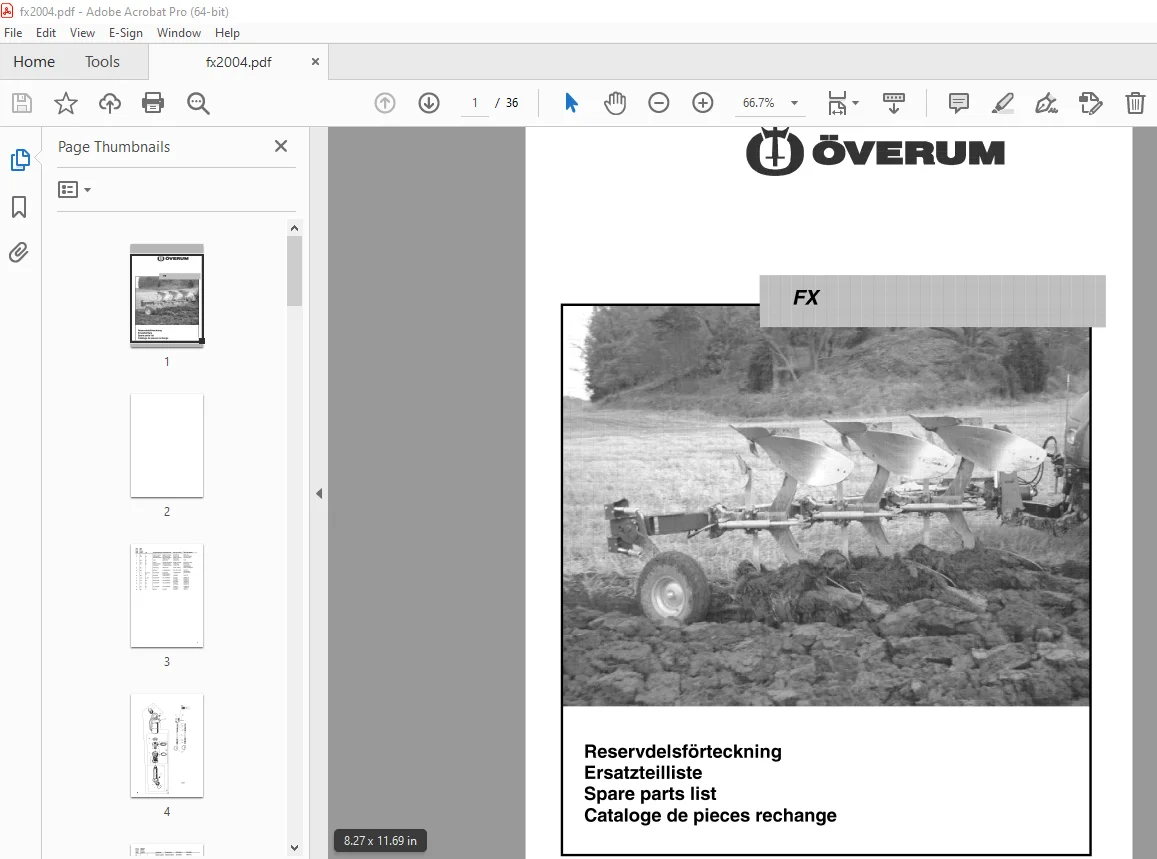Activate the Hand pan tool

[x=615, y=103]
